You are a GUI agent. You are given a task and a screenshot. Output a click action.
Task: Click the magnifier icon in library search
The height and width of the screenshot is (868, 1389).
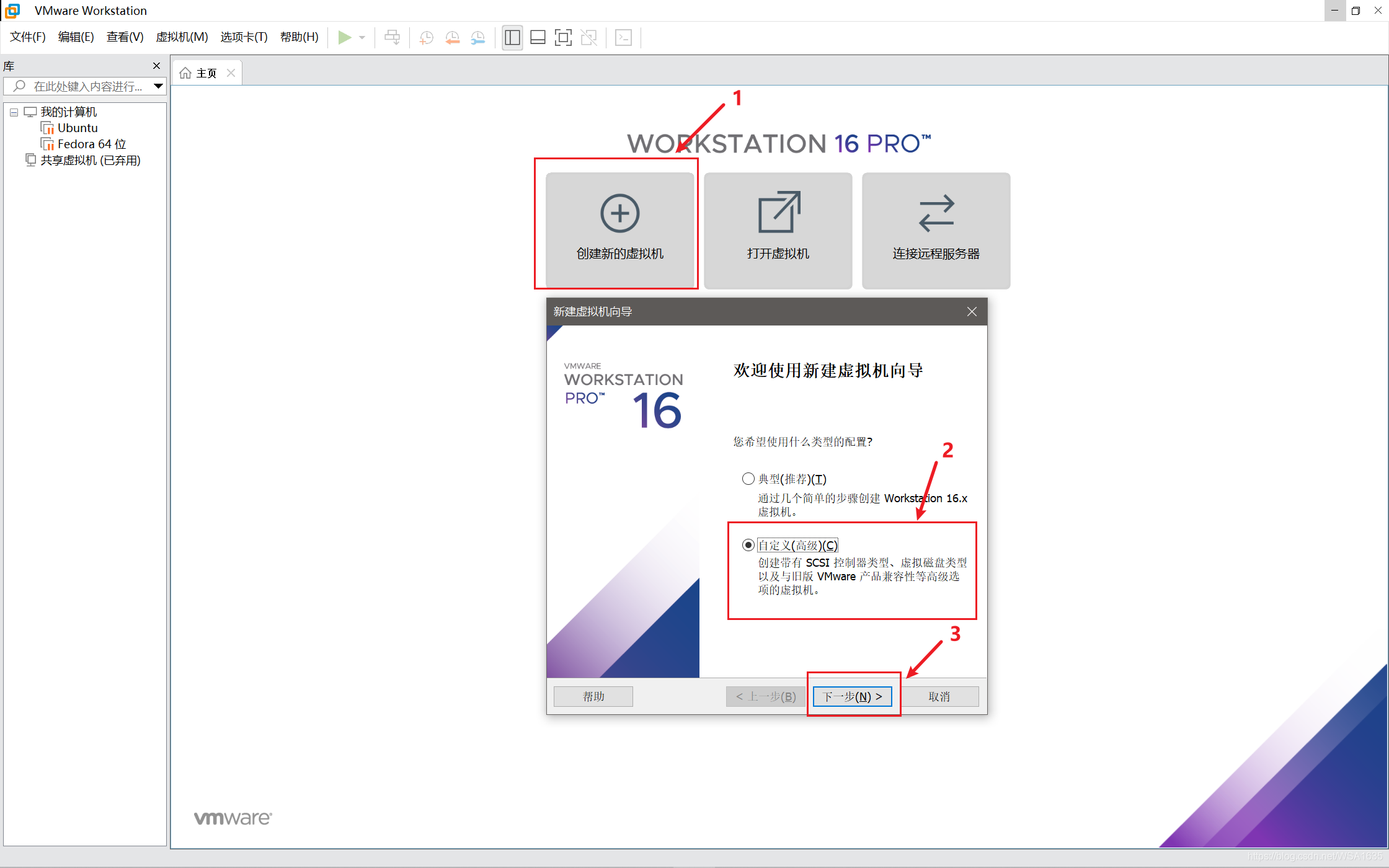[x=19, y=86]
